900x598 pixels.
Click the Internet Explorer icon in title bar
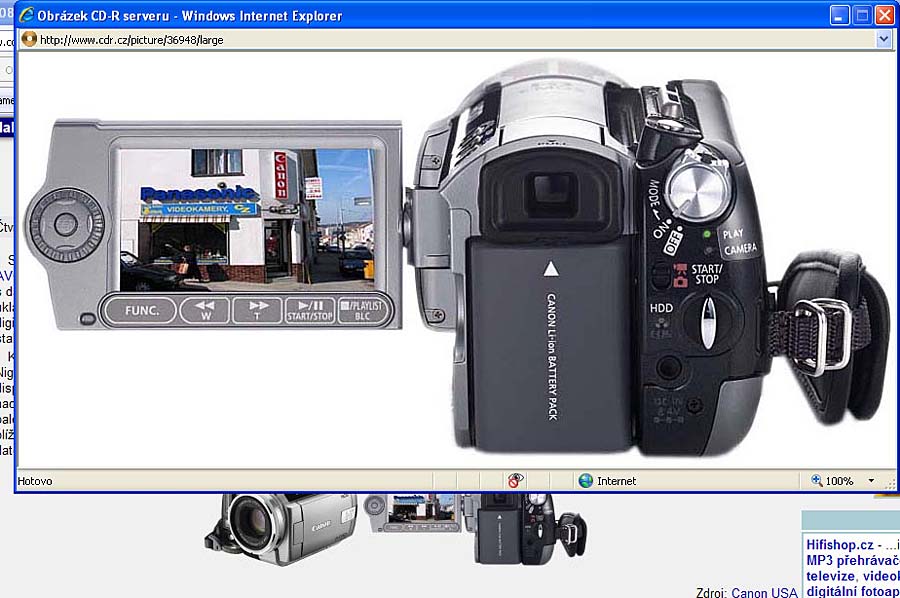click(25, 16)
